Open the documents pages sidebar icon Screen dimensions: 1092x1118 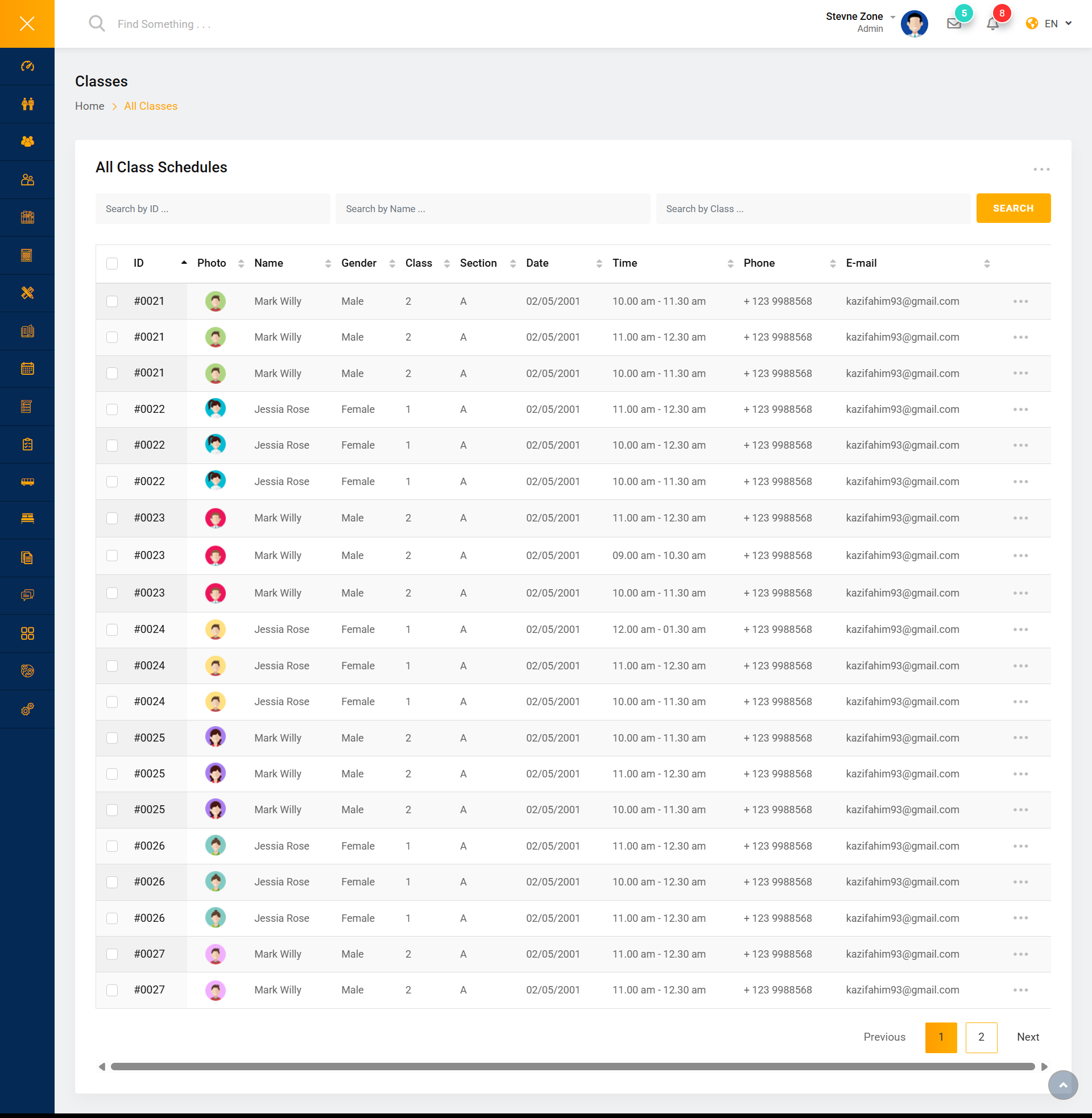click(27, 558)
